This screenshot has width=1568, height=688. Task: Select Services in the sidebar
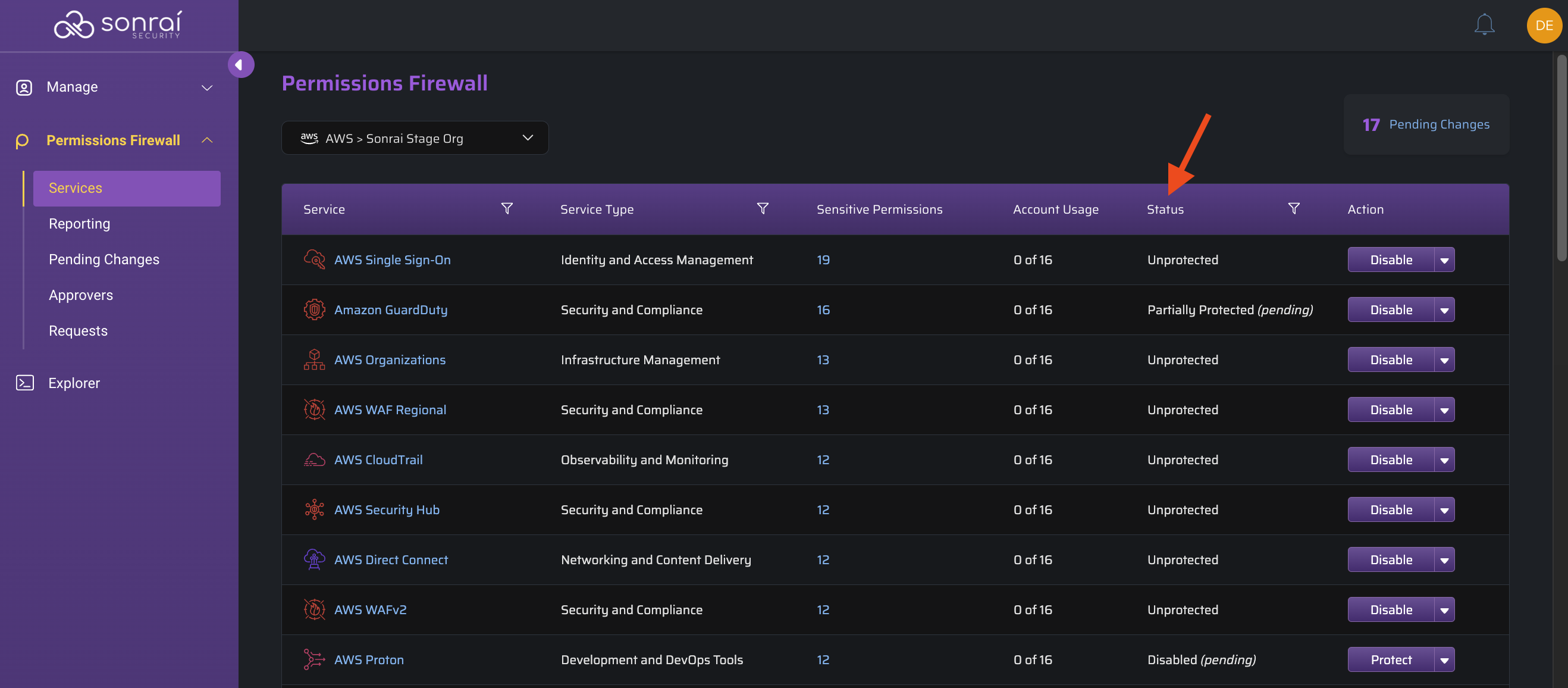tap(127, 188)
